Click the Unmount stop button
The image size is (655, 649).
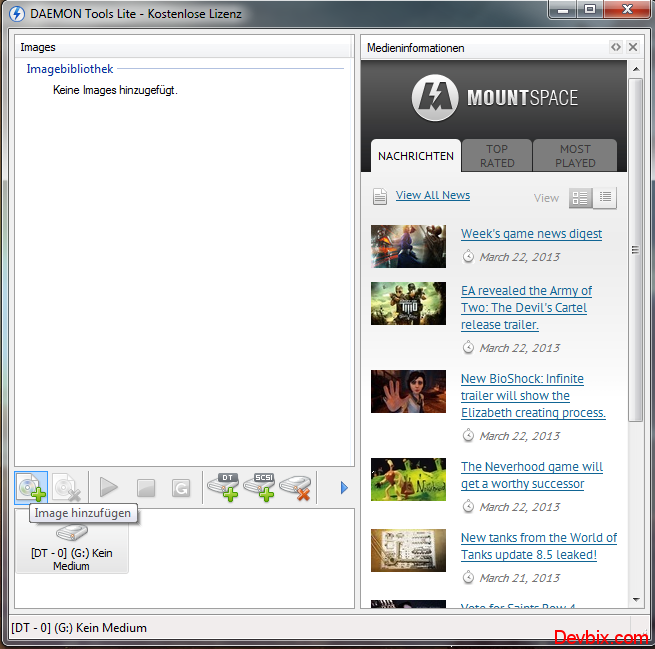146,488
